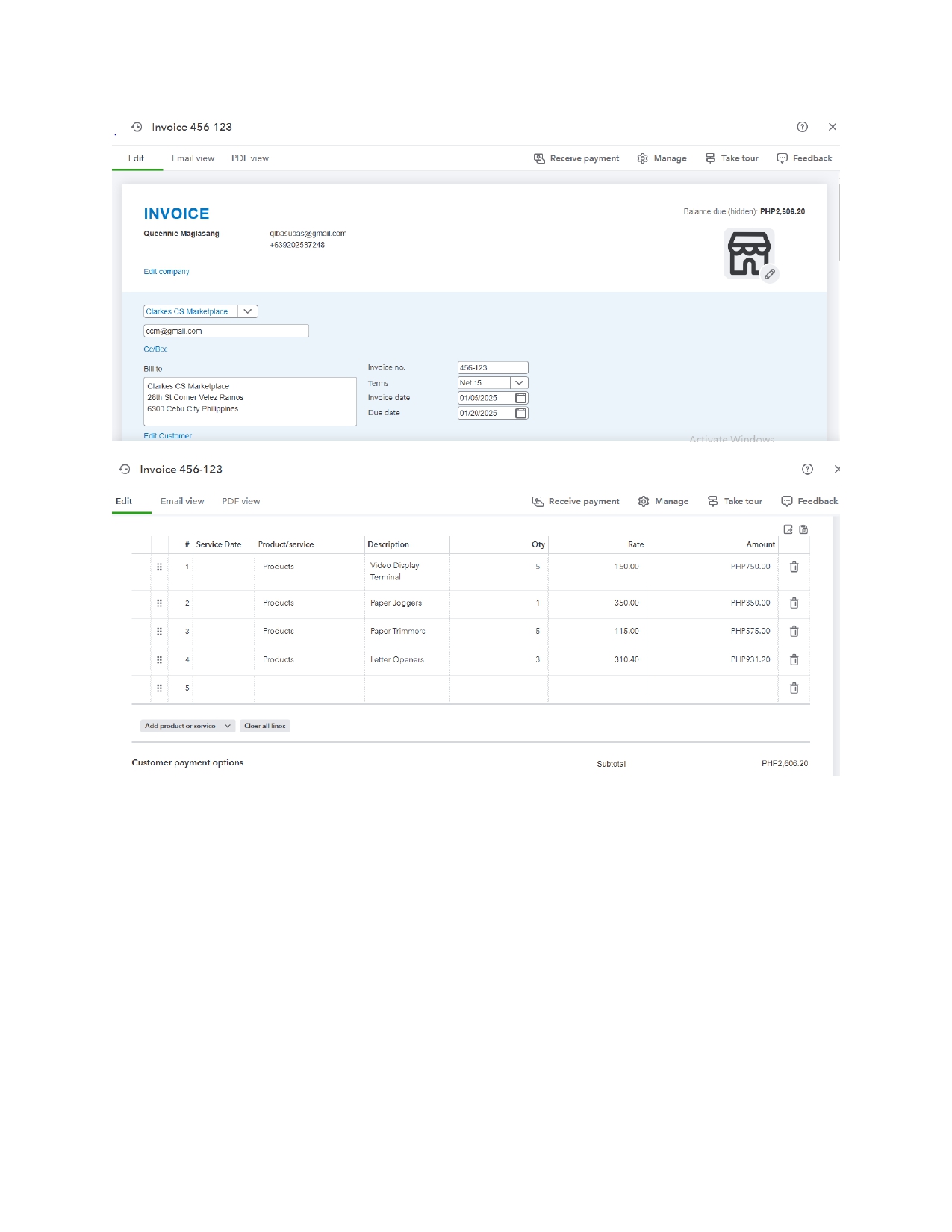The height and width of the screenshot is (1232, 952).
Task: Start Take tour in bottom toolbar
Action: 735,501
